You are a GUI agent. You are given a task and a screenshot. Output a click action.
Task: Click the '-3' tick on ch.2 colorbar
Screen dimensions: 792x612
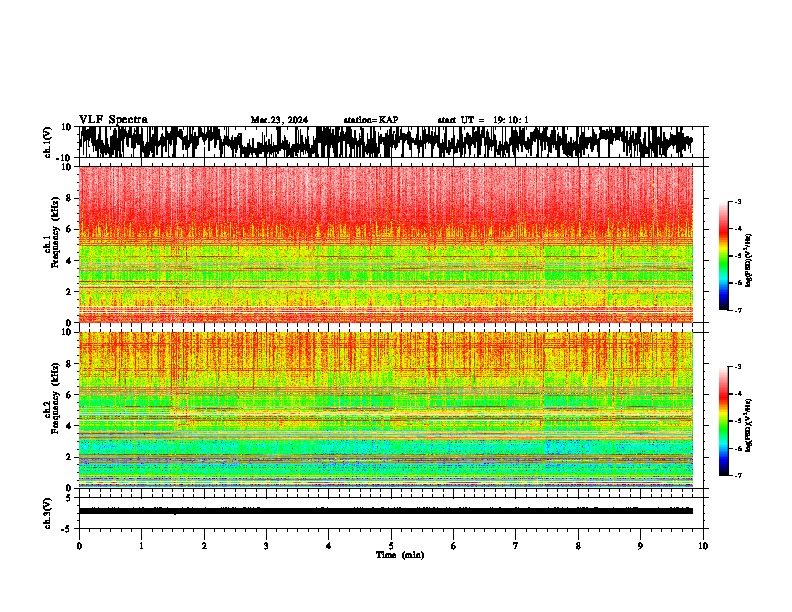tap(737, 367)
